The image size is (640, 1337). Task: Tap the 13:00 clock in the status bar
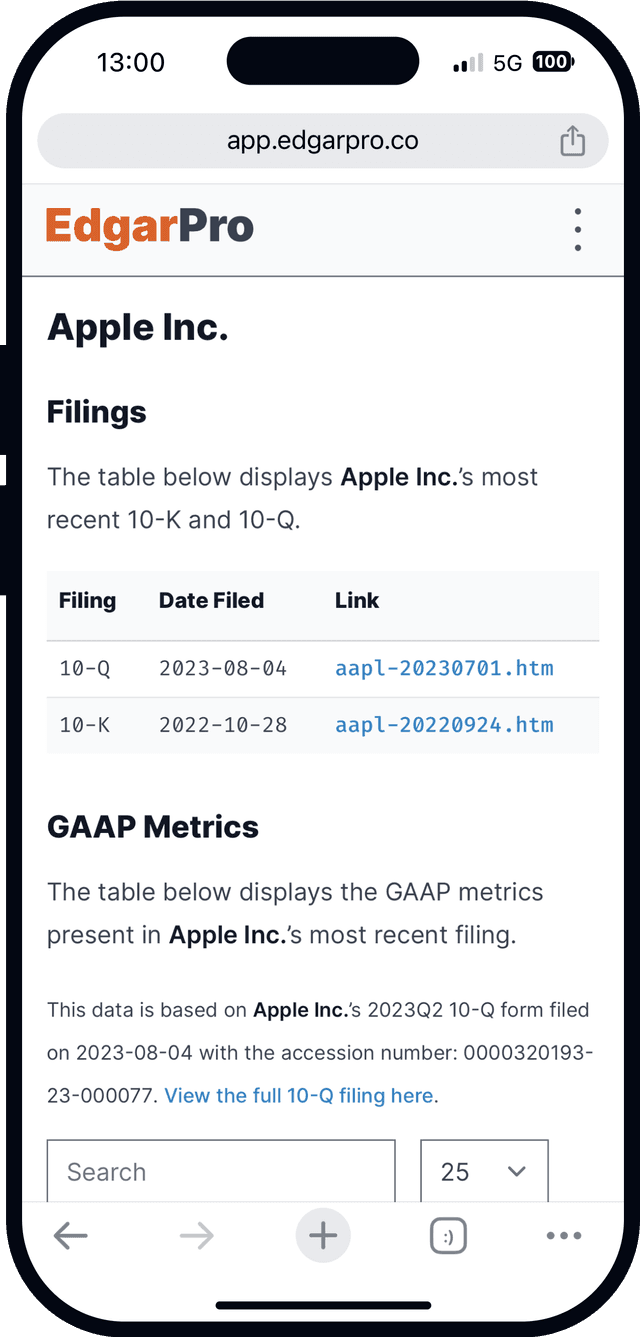(x=131, y=63)
